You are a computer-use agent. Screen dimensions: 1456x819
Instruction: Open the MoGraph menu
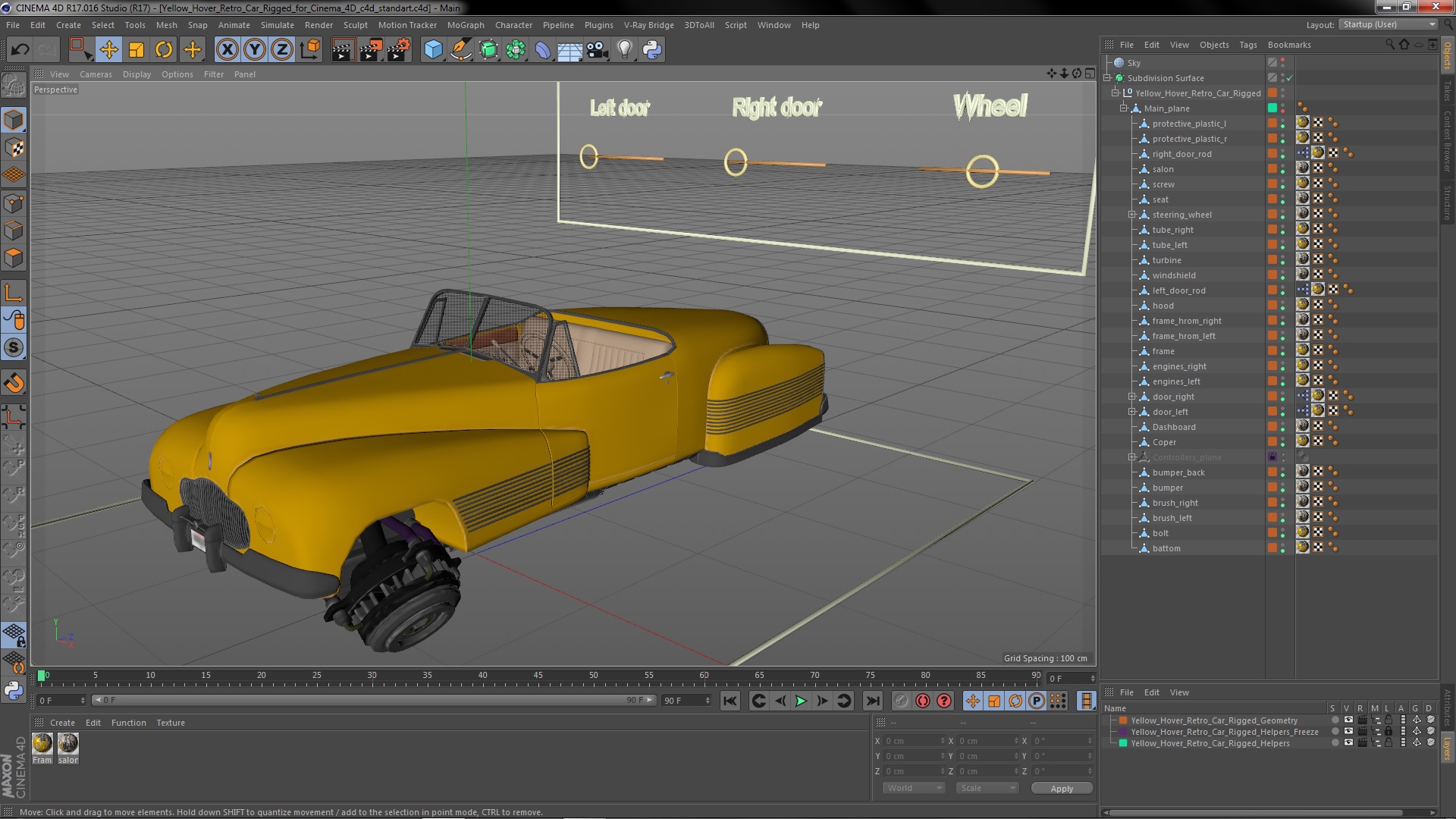click(x=466, y=25)
